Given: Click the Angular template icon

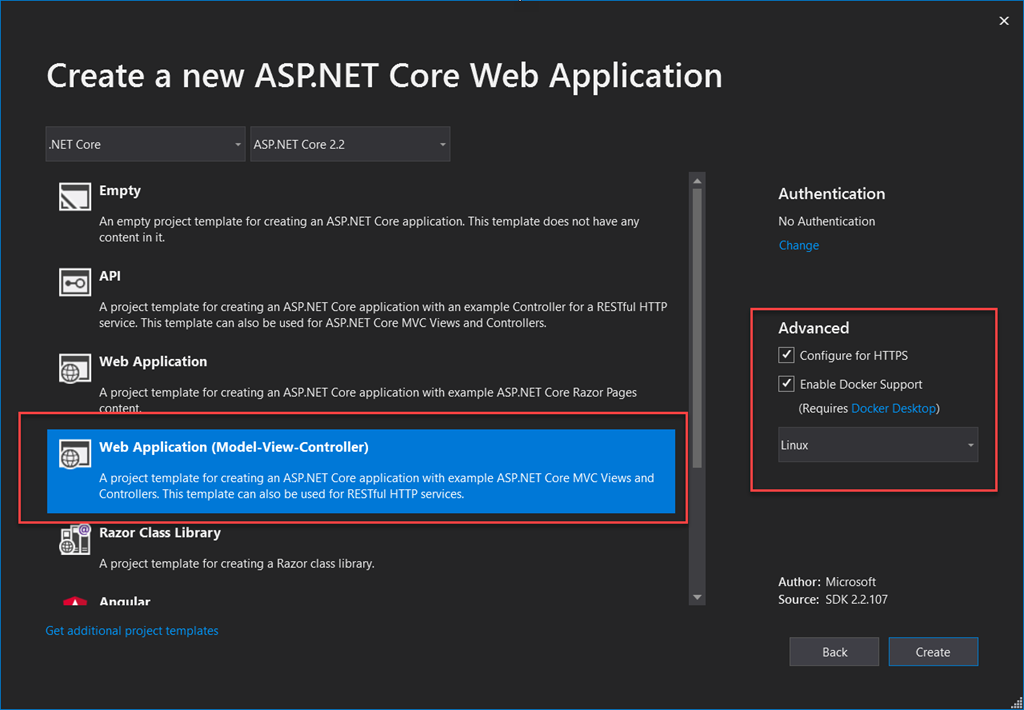Looking at the screenshot, I should pos(75,601).
